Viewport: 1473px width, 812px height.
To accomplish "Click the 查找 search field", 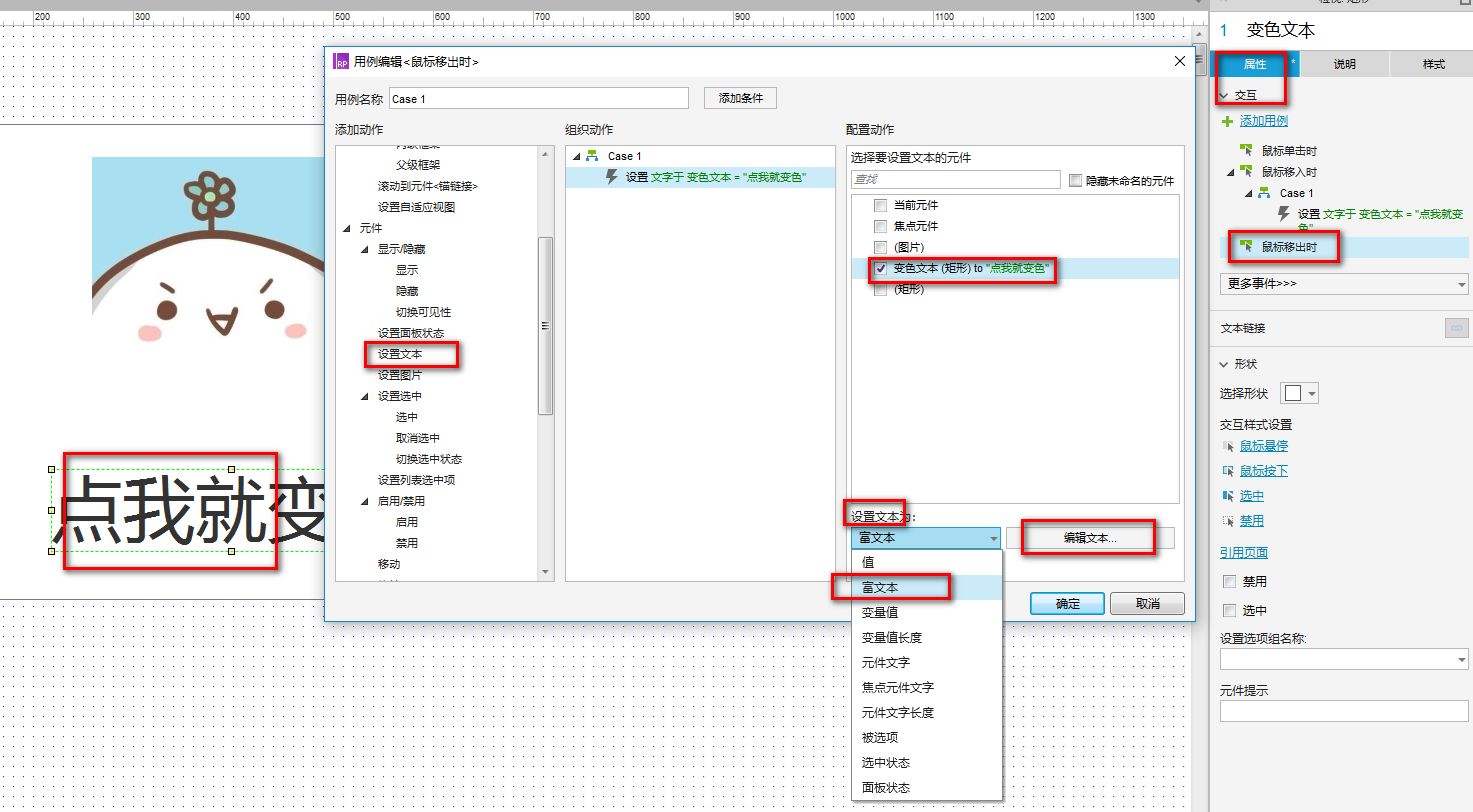I will (x=955, y=180).
